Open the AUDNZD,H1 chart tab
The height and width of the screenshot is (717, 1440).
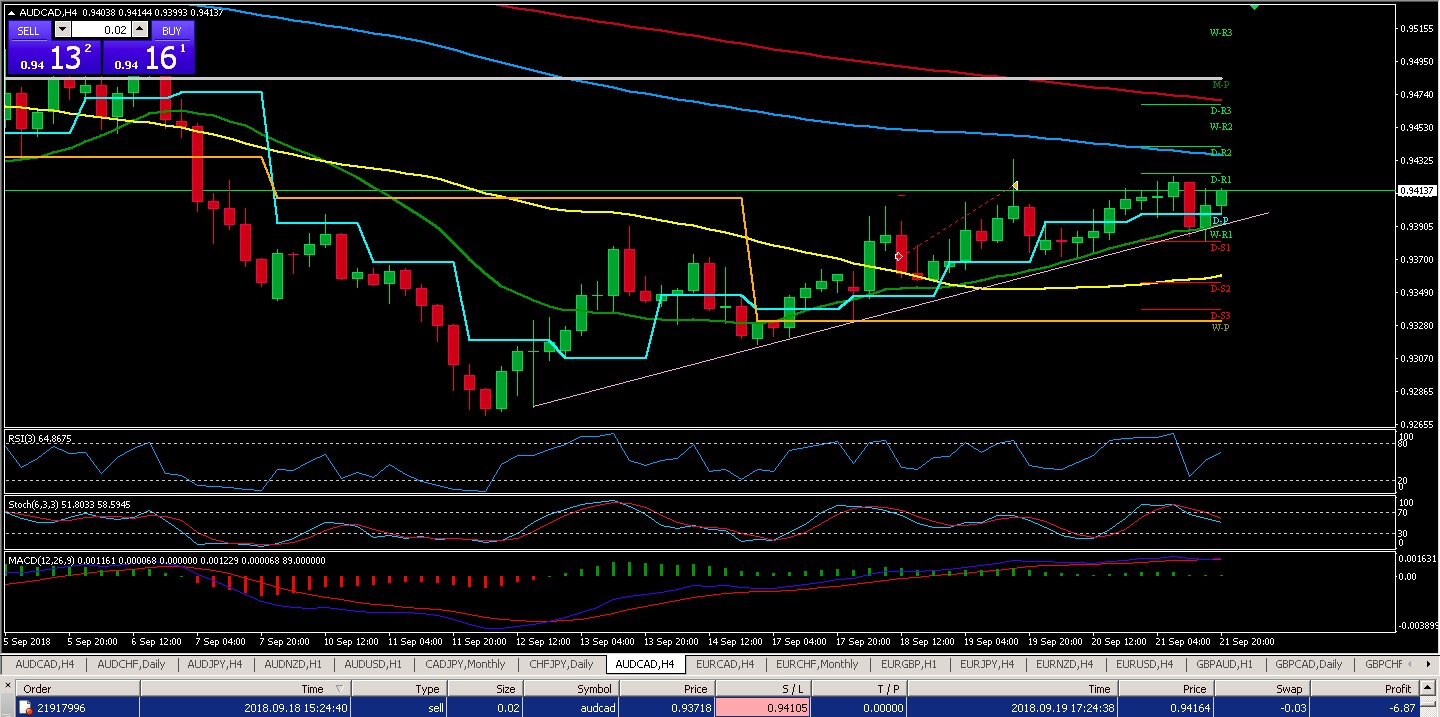pyautogui.click(x=295, y=664)
